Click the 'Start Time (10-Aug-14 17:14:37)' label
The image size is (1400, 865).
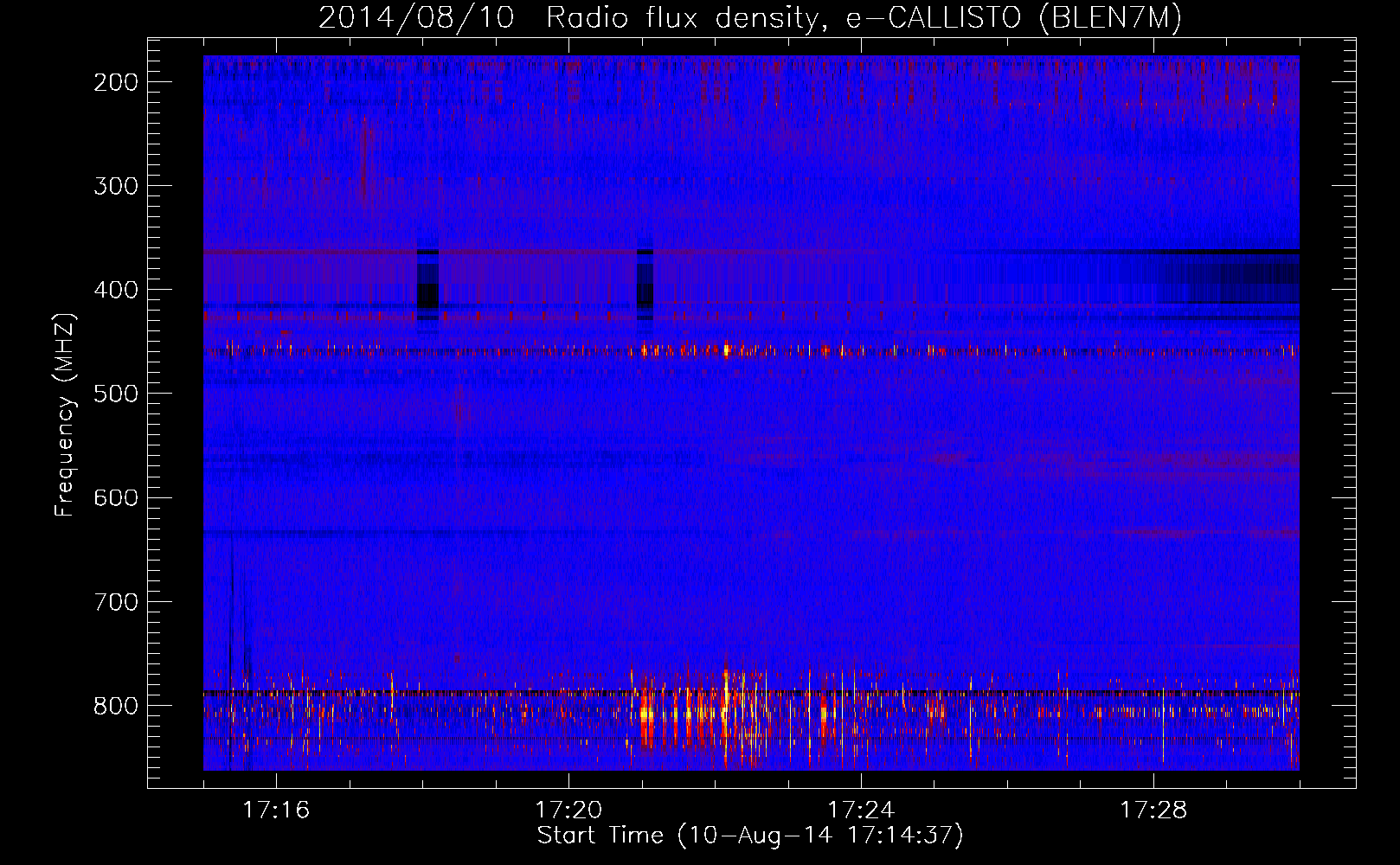point(750,836)
